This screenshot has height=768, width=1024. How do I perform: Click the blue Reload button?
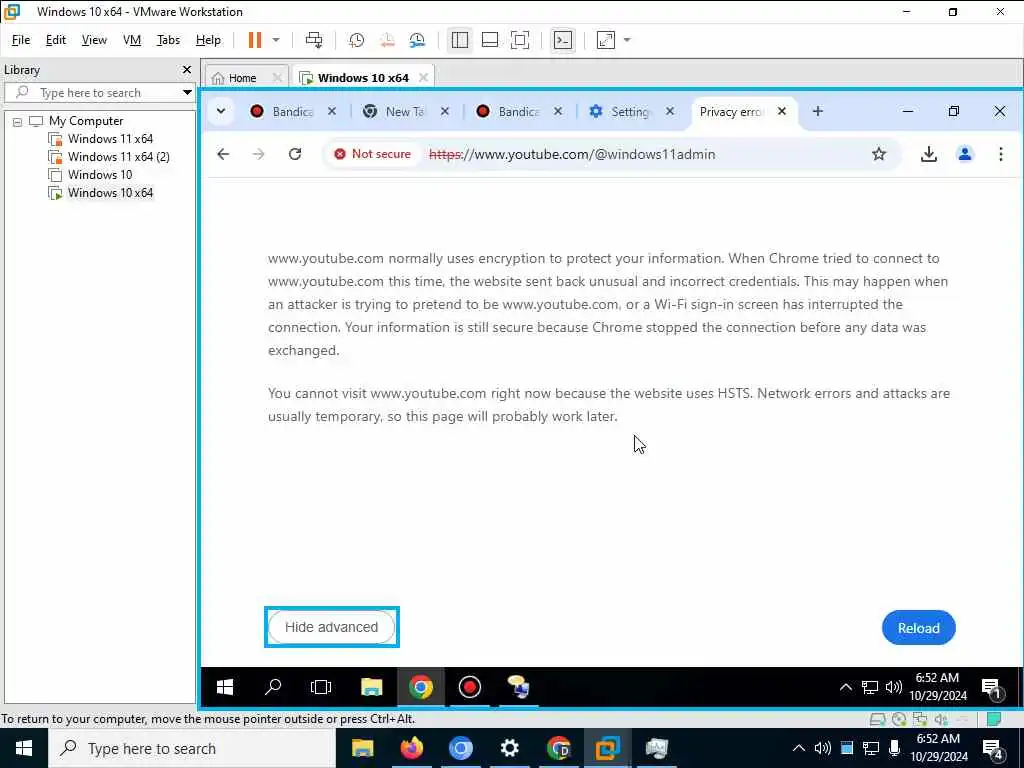click(x=918, y=628)
